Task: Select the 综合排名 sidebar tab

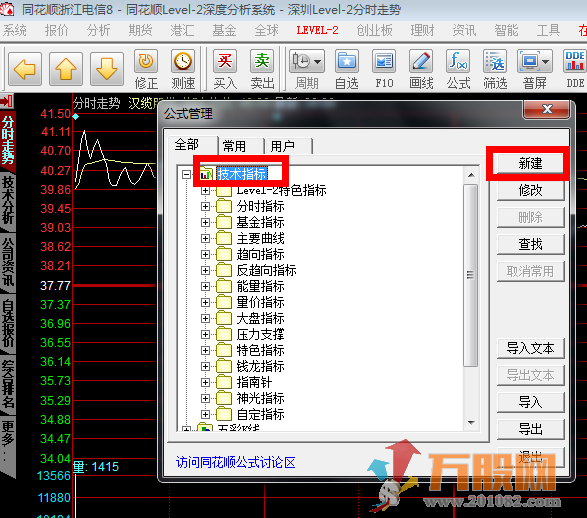Action: (7, 385)
